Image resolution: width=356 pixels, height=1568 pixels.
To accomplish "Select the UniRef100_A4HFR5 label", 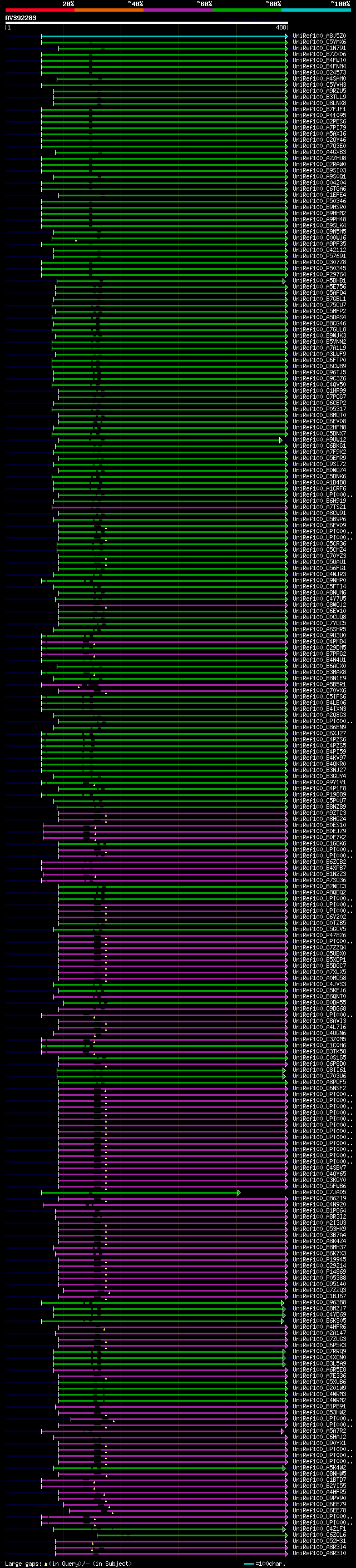I will point(319,1492).
